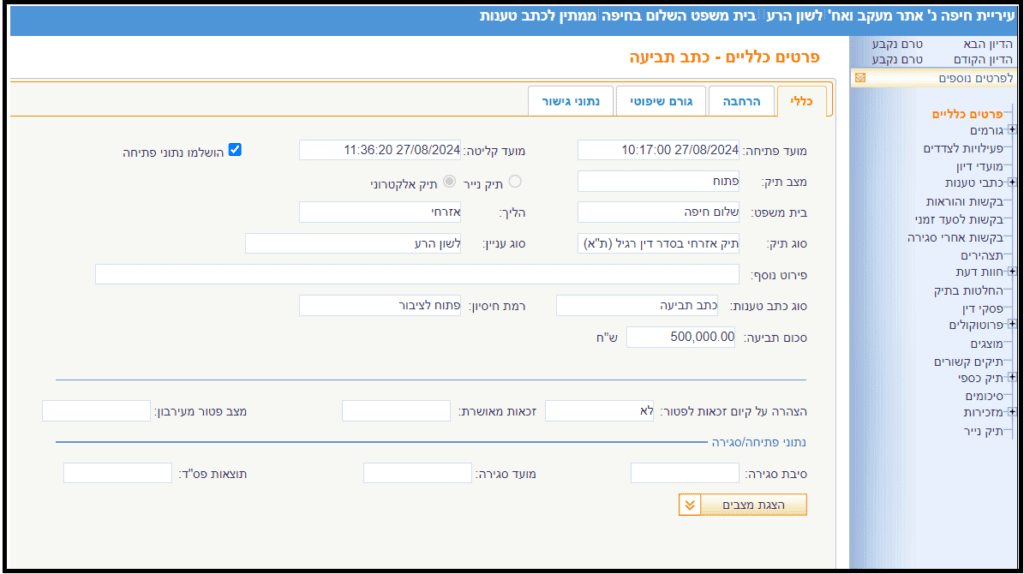Open בקשות אחרי סגירה in the sidebar
The height and width of the screenshot is (574, 1024).
point(955,238)
